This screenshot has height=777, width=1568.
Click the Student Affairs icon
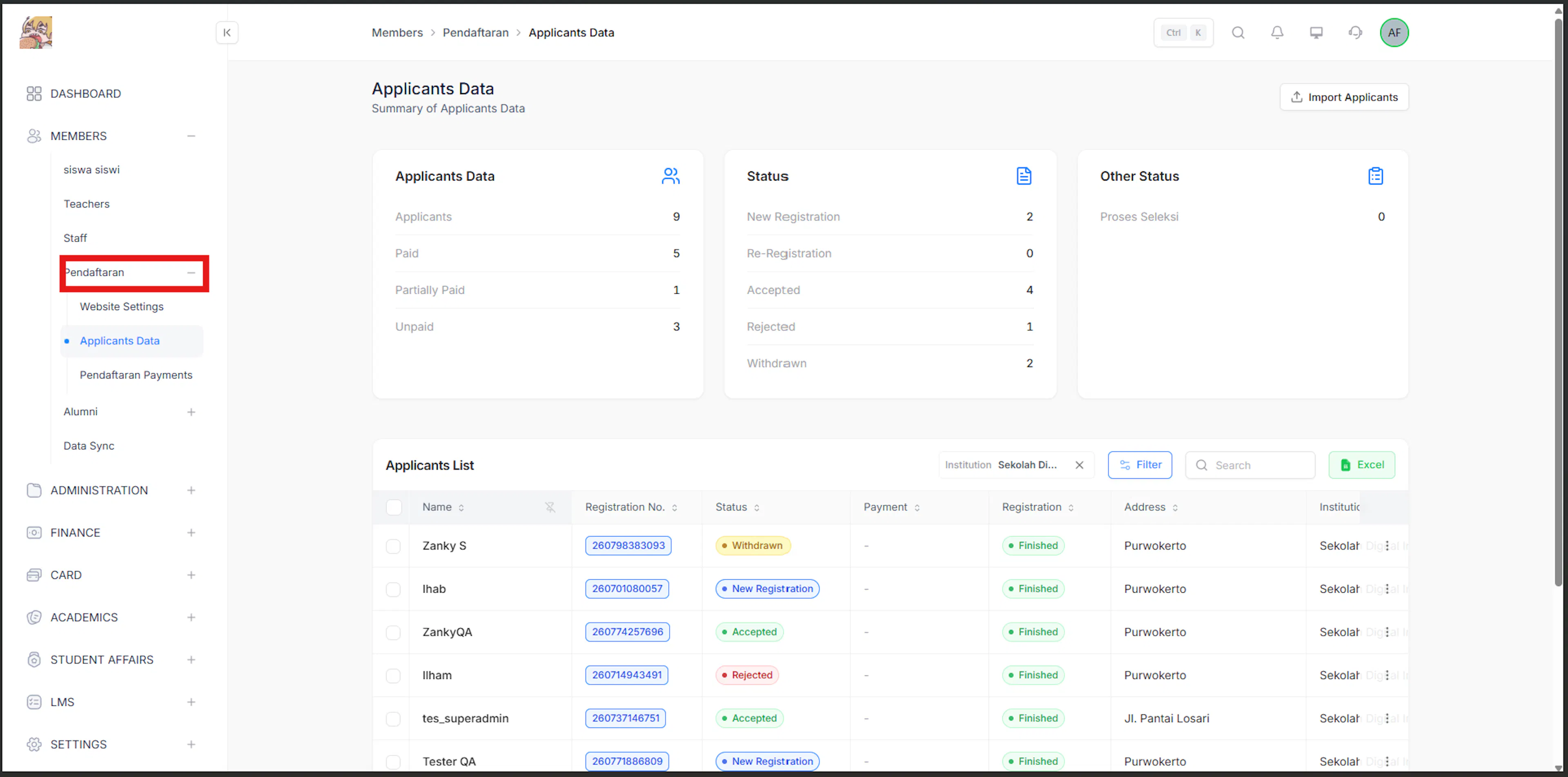point(34,659)
